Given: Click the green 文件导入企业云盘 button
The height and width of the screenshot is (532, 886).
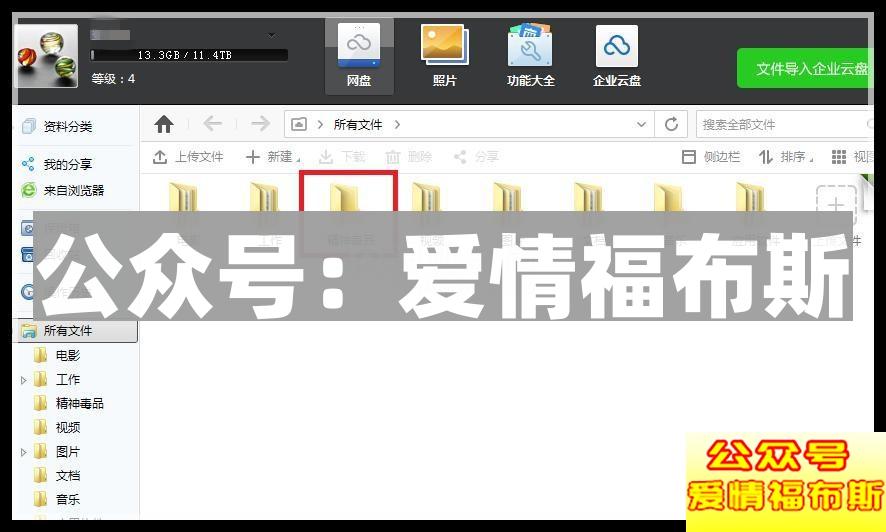Looking at the screenshot, I should click(x=805, y=68).
